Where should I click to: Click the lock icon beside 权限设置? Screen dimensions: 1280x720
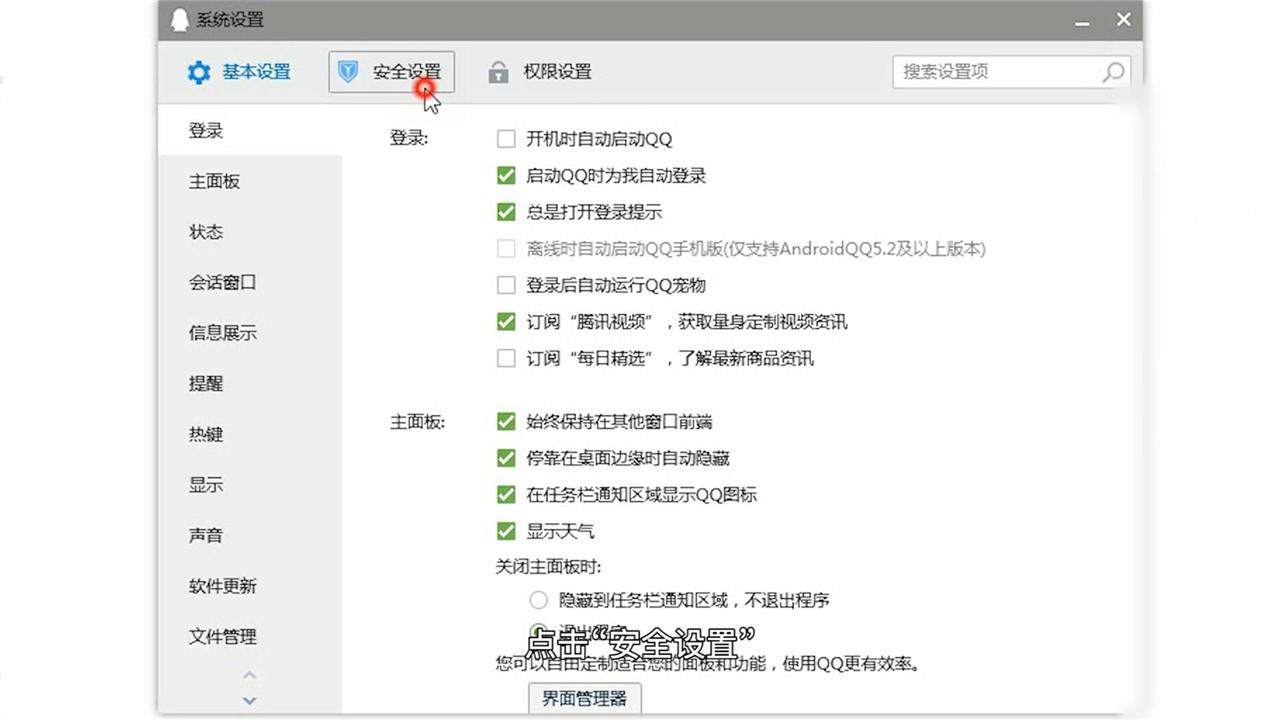pos(498,71)
